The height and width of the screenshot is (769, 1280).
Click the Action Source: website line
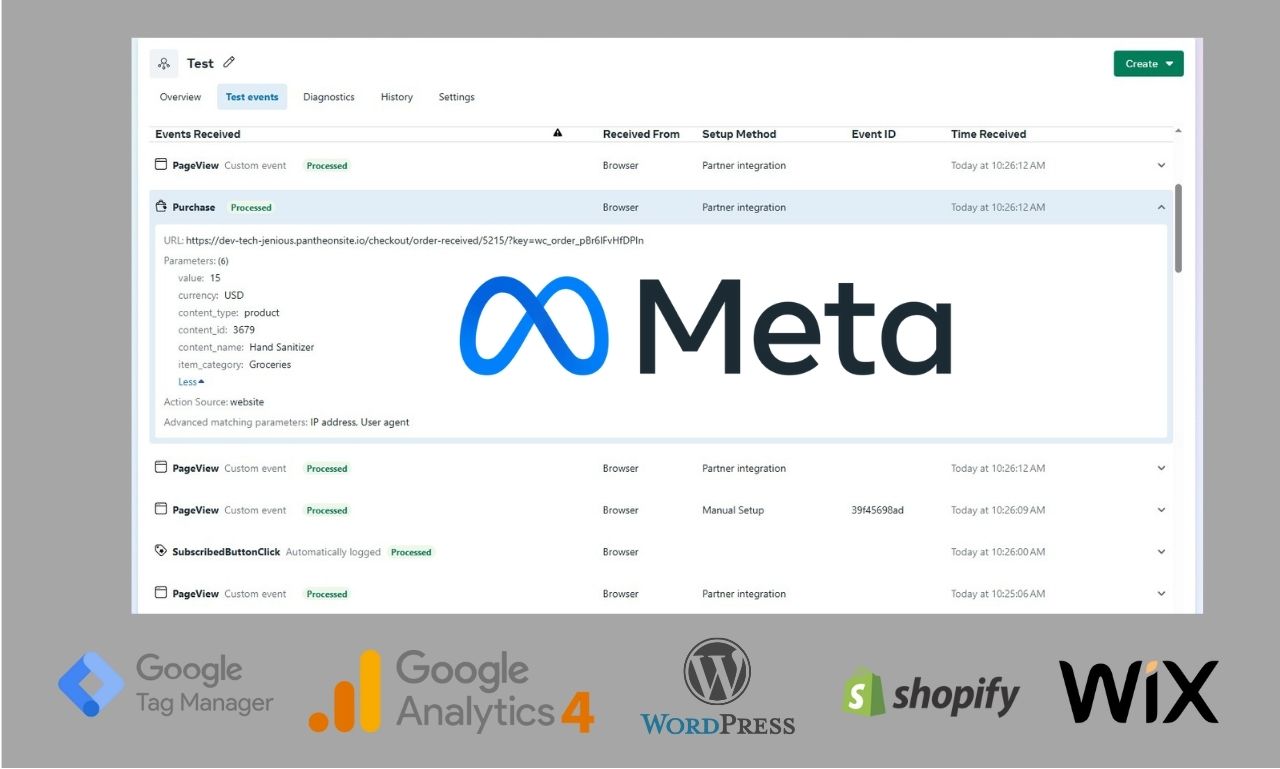[x=214, y=402]
